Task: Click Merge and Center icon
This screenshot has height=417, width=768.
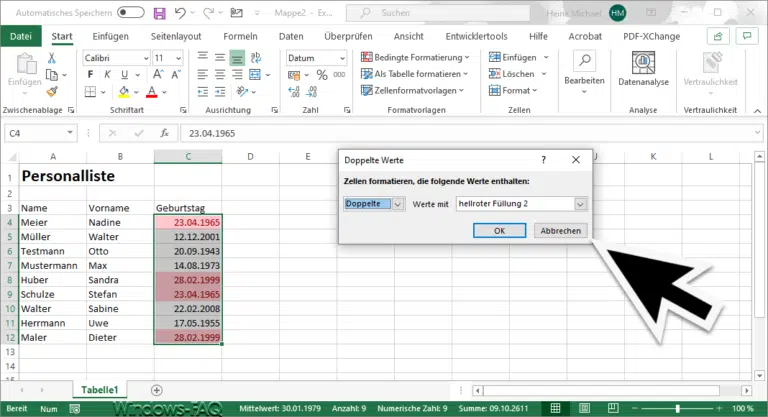Action: 255,74
